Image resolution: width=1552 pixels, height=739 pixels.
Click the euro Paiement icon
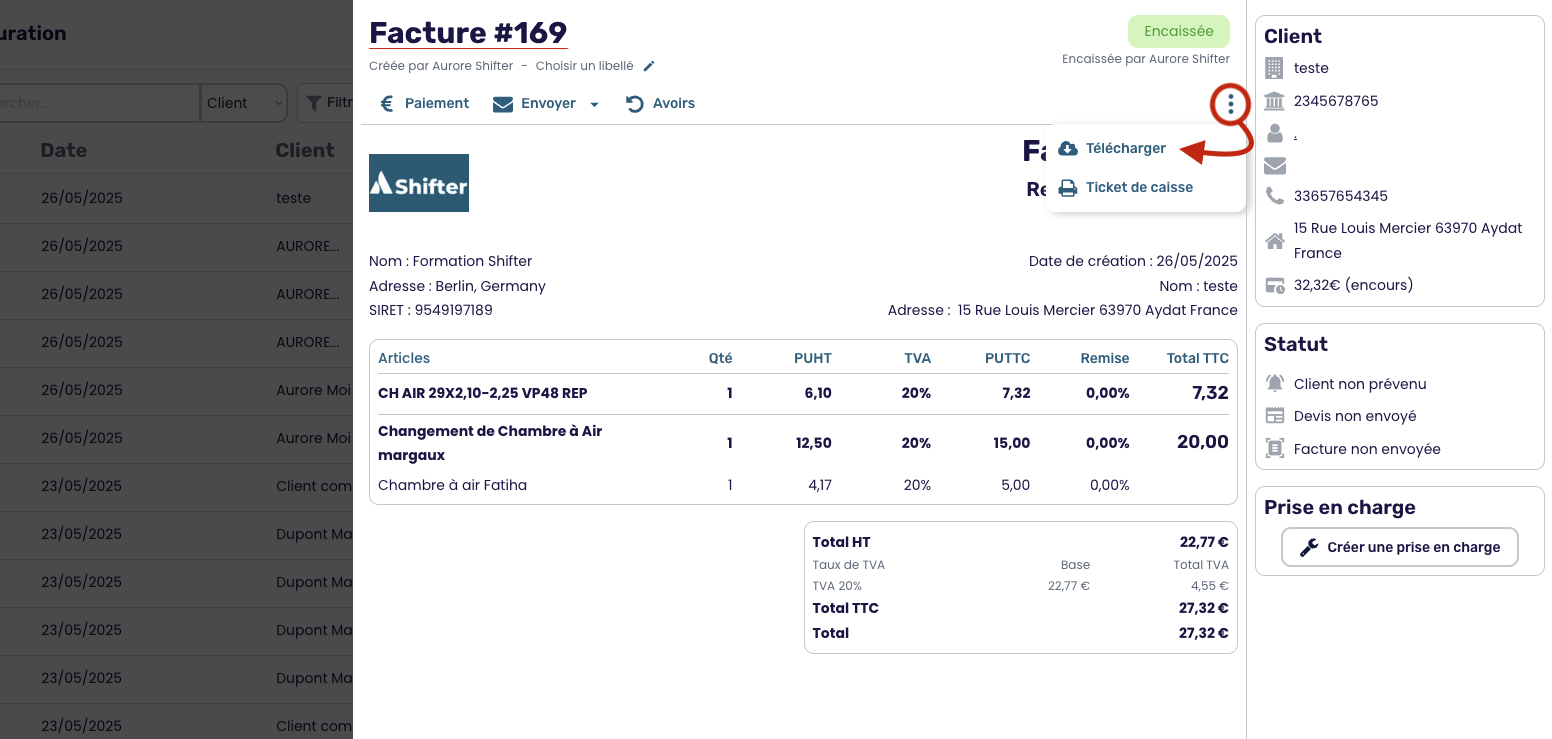(387, 103)
